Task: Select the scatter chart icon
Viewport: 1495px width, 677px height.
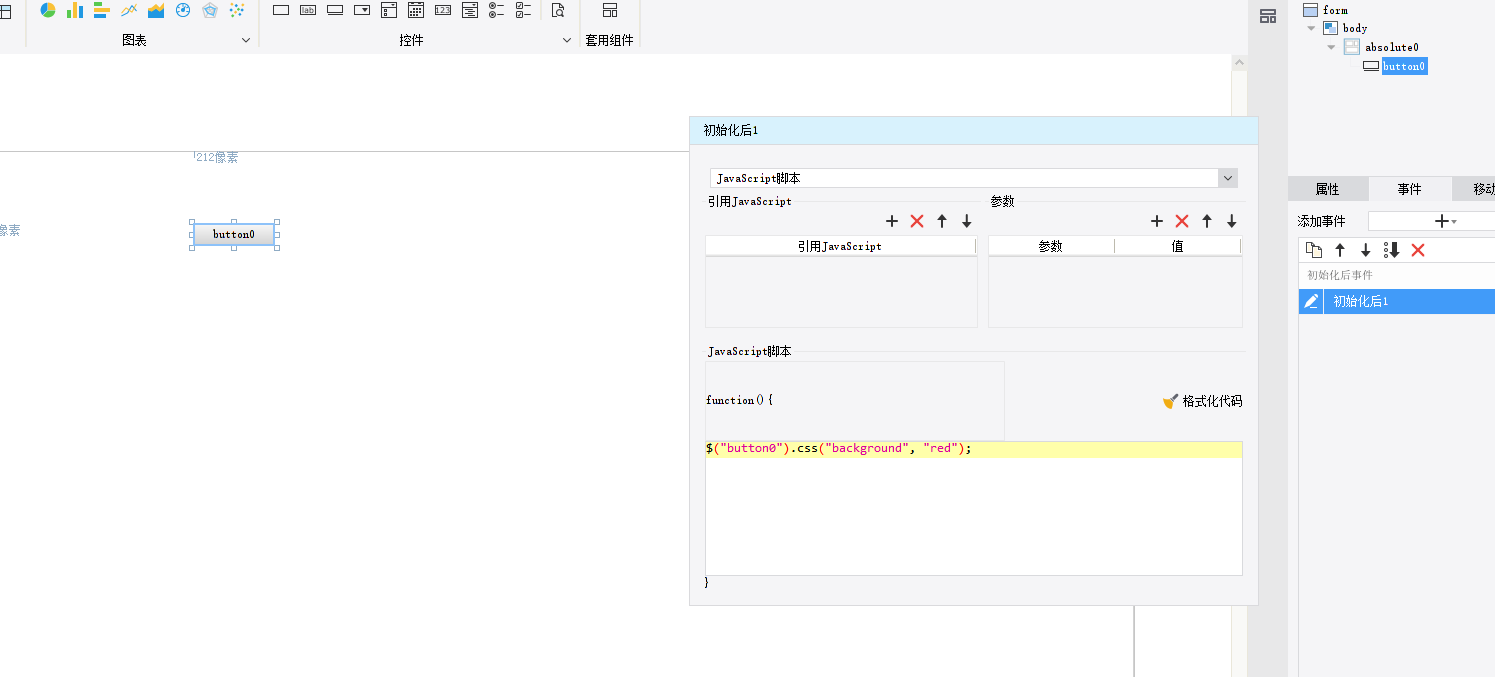Action: click(237, 10)
